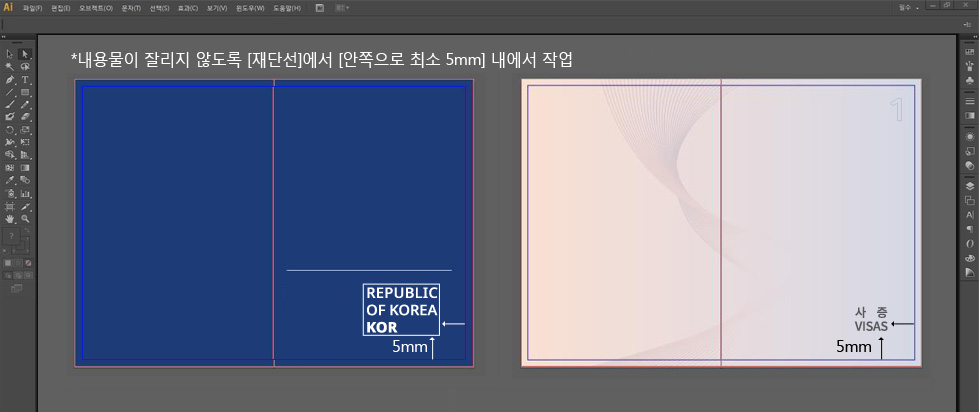Open the Graphic Styles panel icon
The image size is (980, 412).
[x=969, y=151]
